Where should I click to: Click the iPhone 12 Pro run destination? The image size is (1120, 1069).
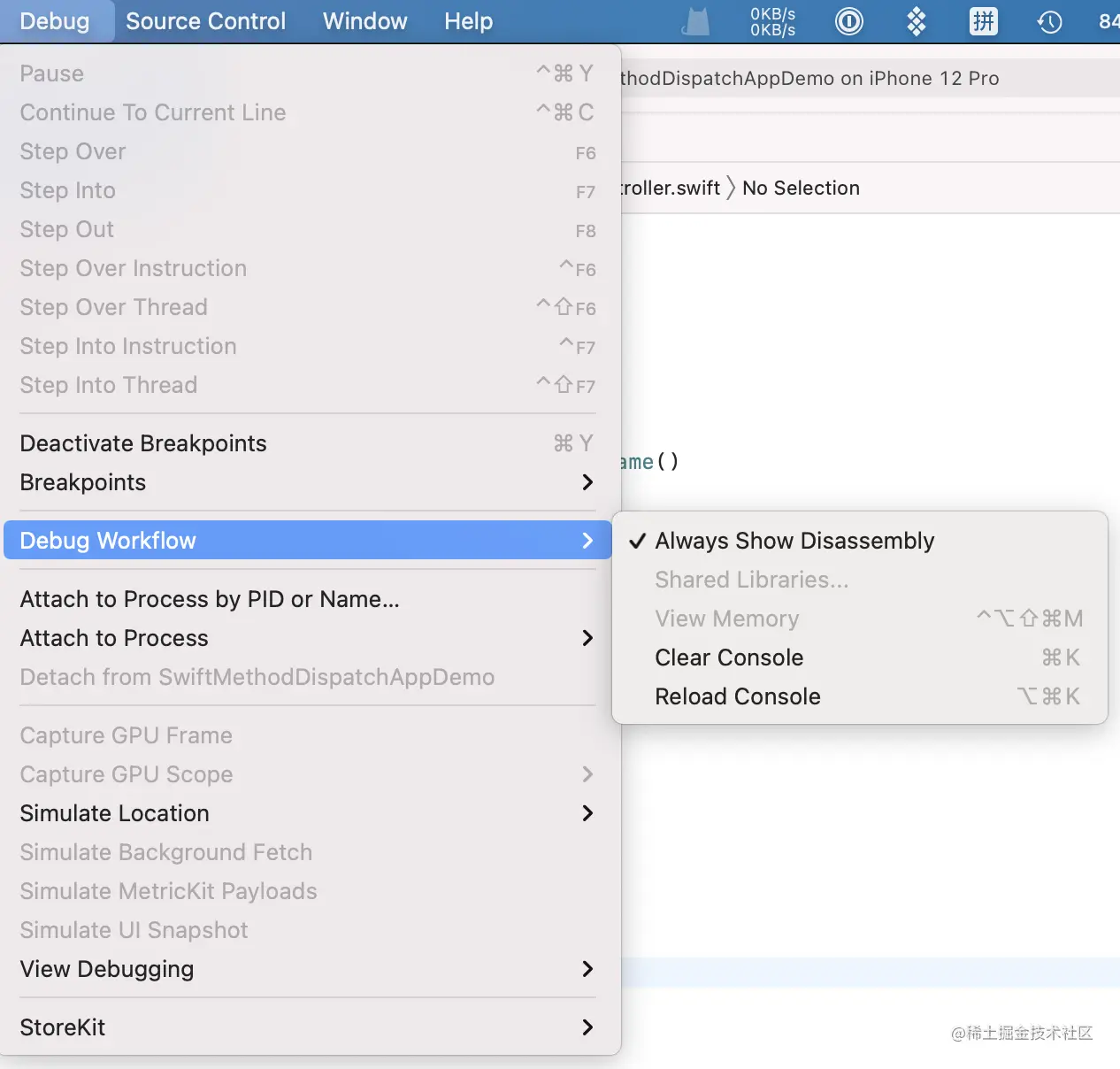click(934, 78)
